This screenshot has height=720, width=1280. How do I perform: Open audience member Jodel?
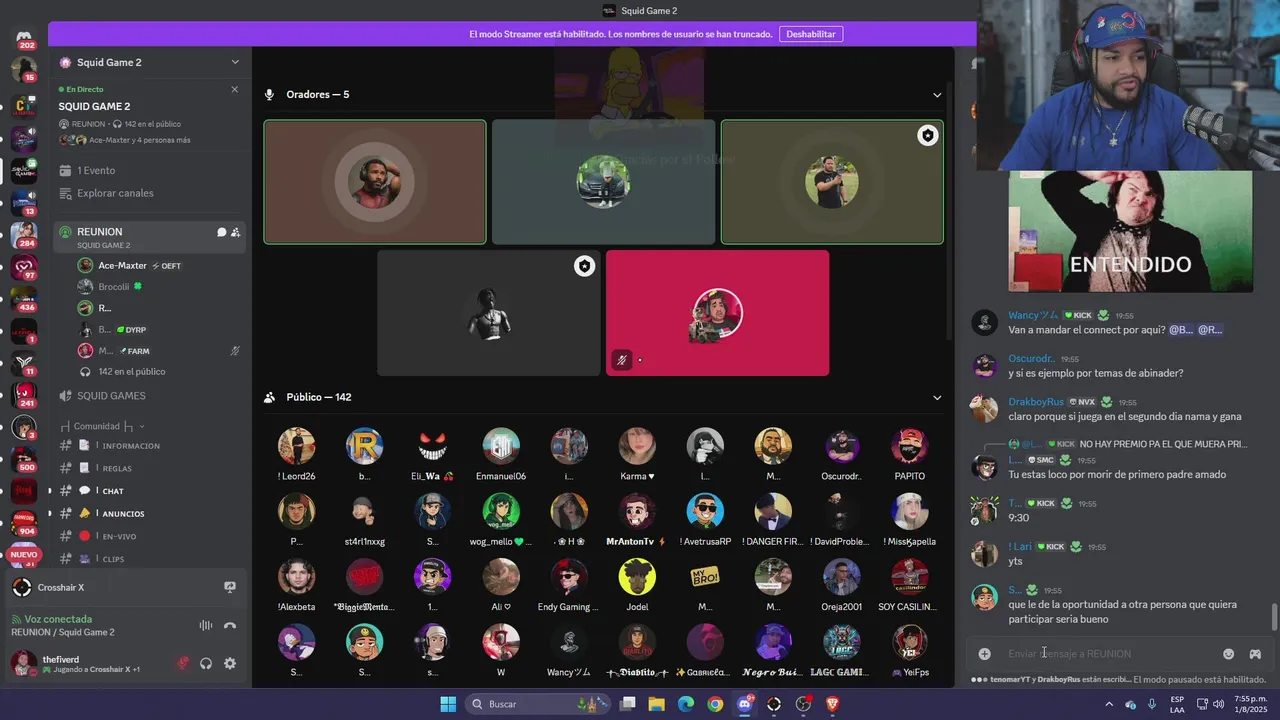(637, 585)
